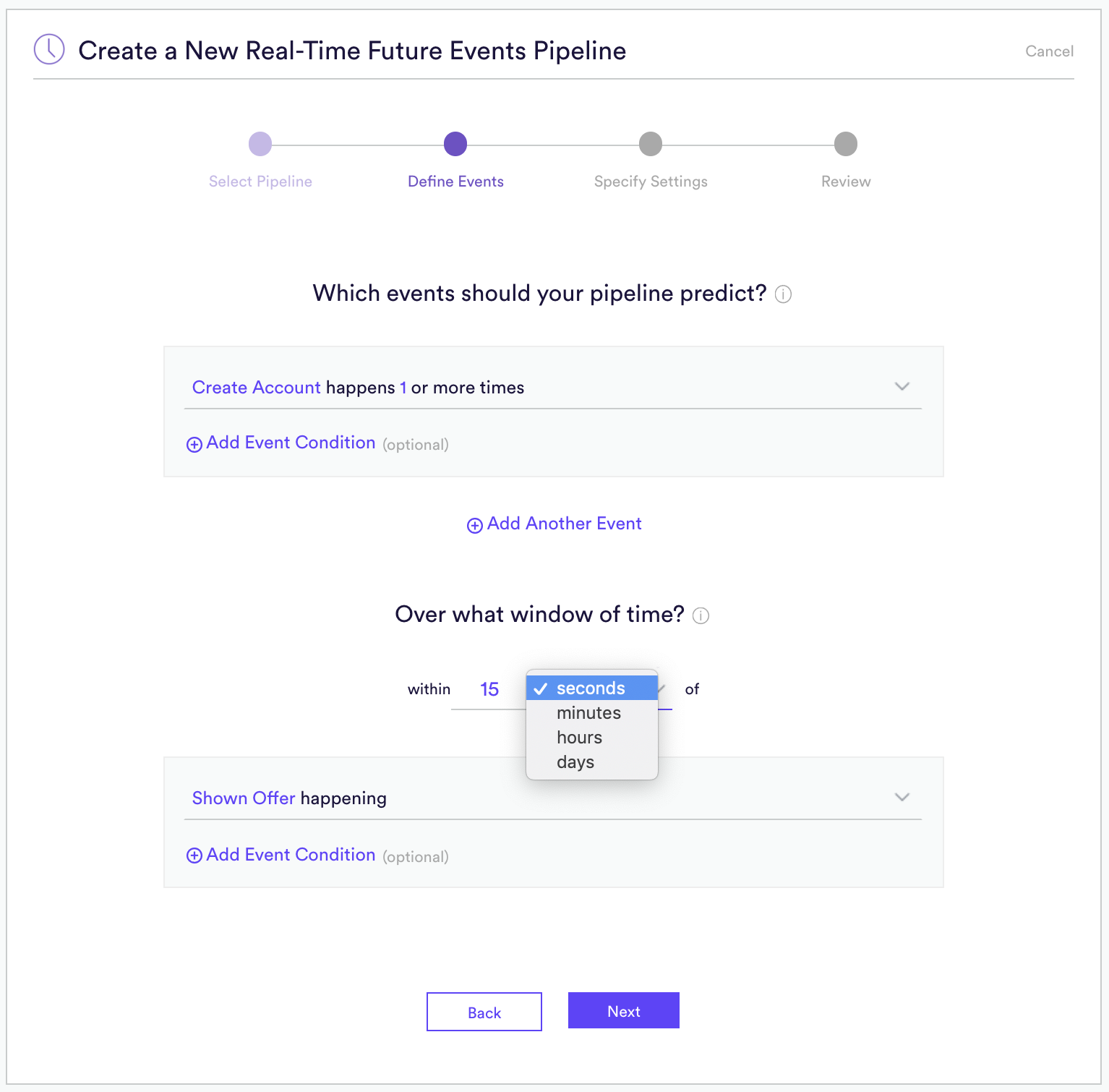Click plus icon next to Add Another Event
Image resolution: width=1109 pixels, height=1092 pixels.
pyautogui.click(x=474, y=526)
